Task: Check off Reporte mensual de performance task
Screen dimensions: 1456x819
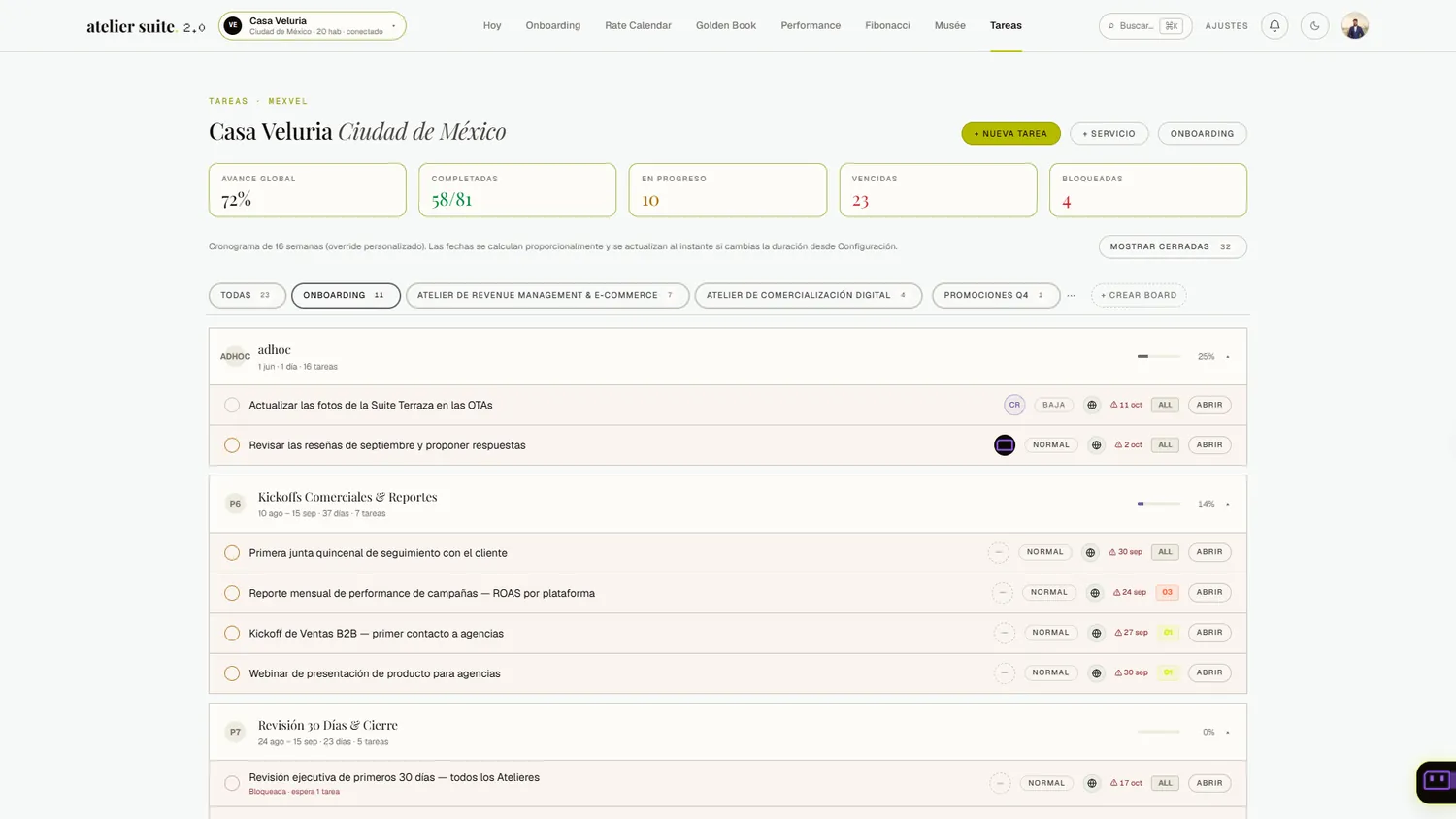Action: (232, 593)
